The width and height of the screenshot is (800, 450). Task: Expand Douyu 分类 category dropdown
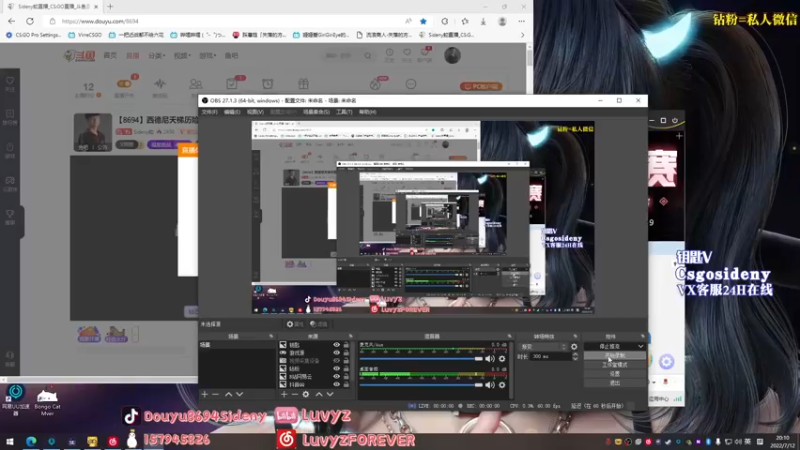pos(156,56)
